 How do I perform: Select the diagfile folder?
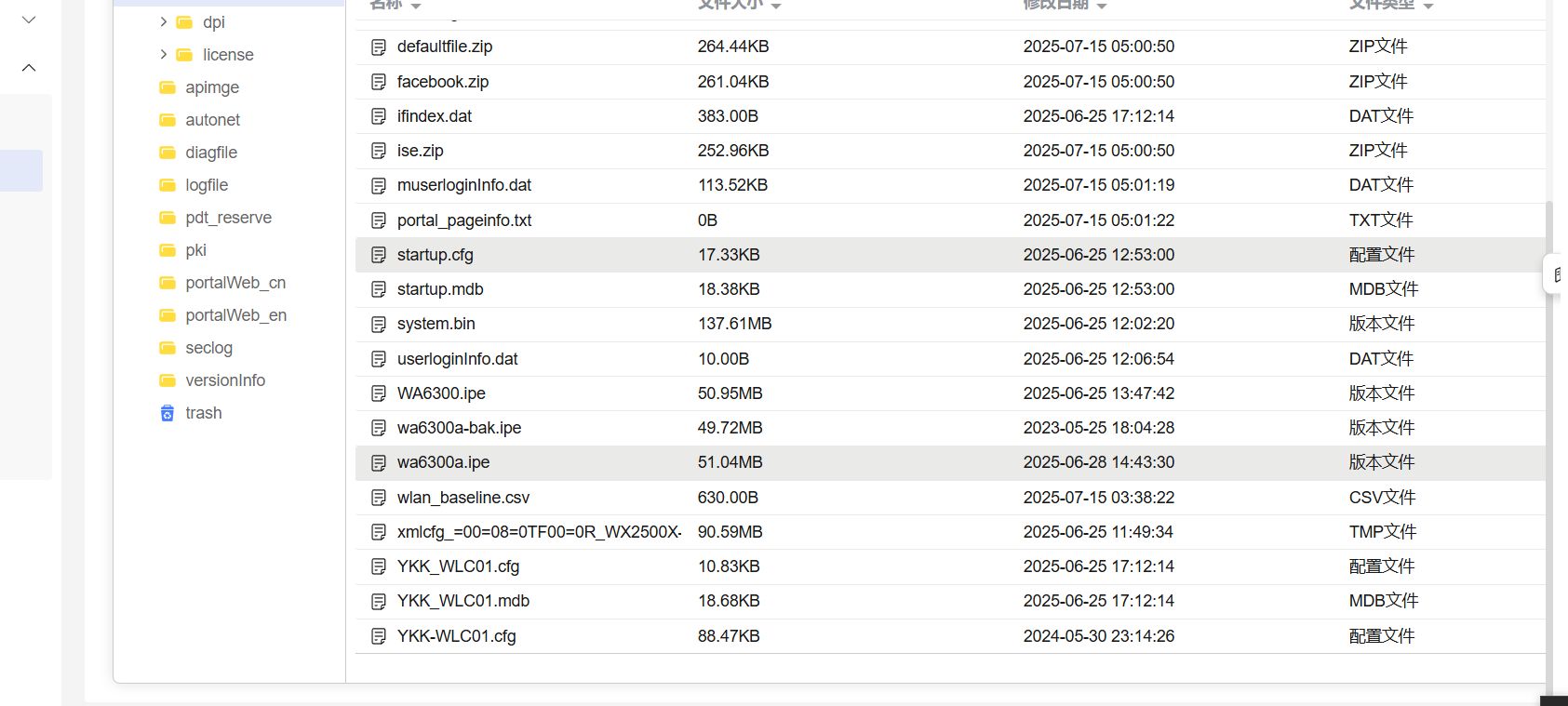point(211,153)
